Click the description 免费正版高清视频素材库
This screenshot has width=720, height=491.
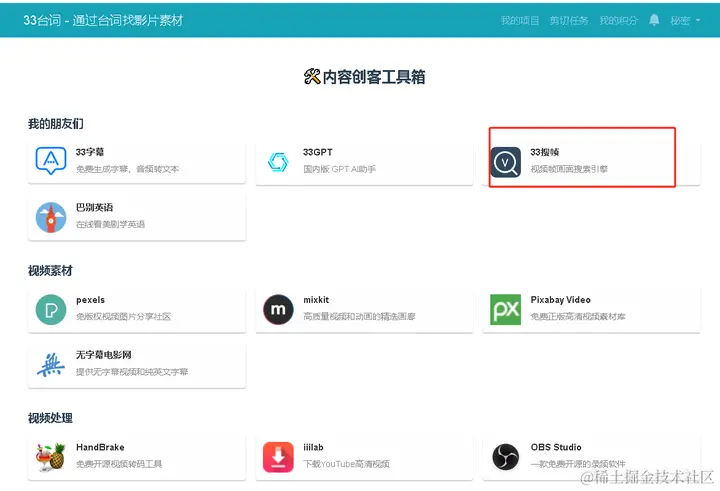point(578,316)
